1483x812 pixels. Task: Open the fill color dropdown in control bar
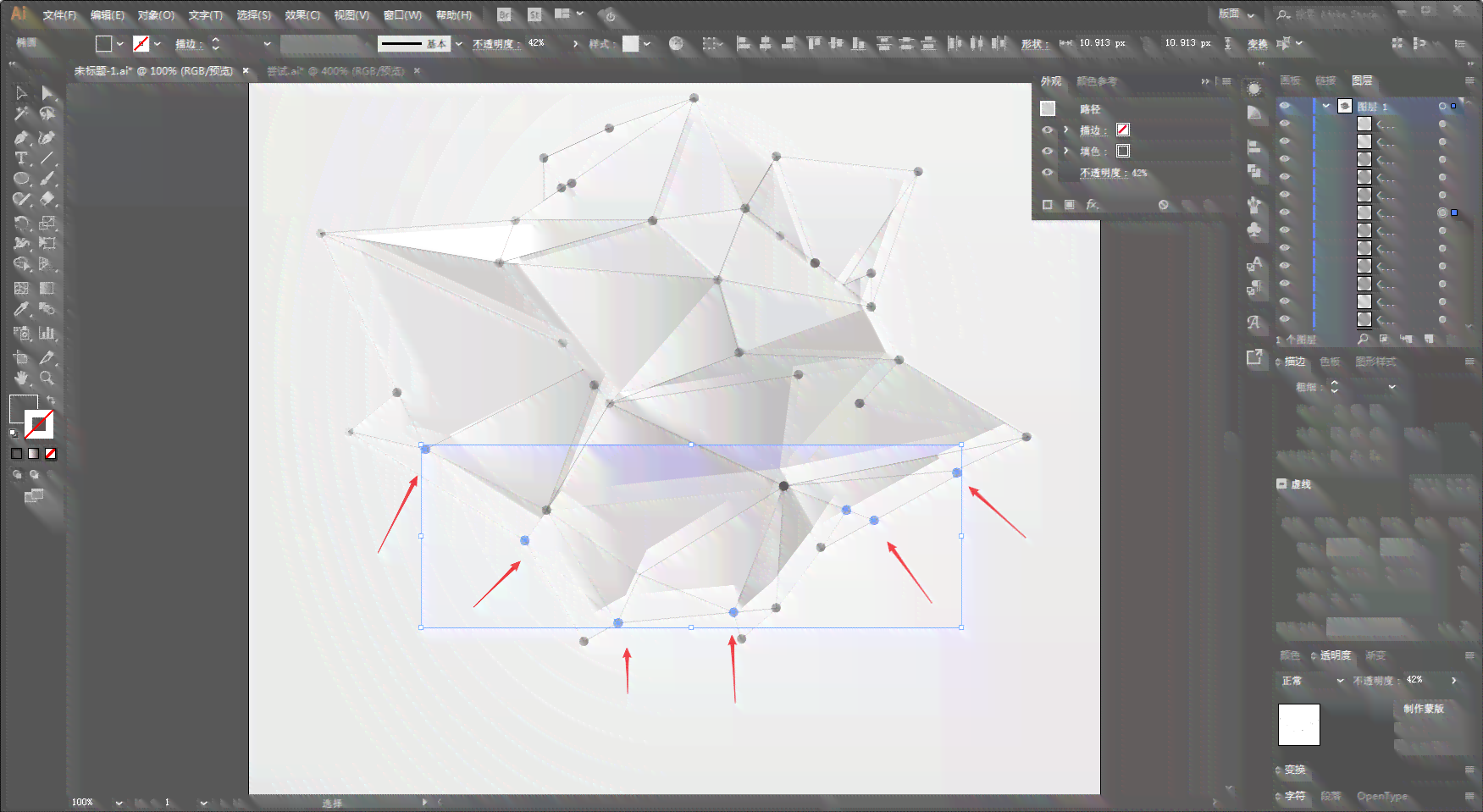[119, 43]
